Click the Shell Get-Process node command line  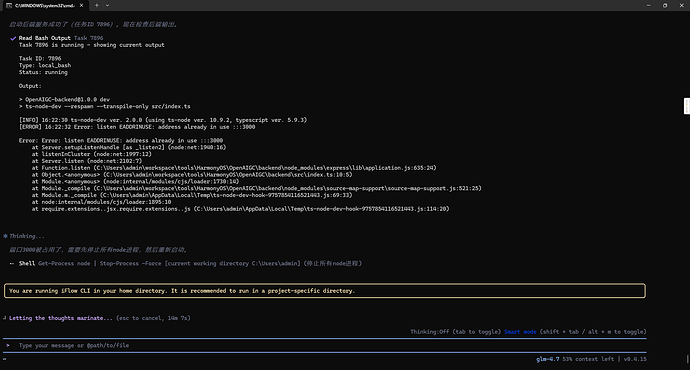click(x=186, y=264)
